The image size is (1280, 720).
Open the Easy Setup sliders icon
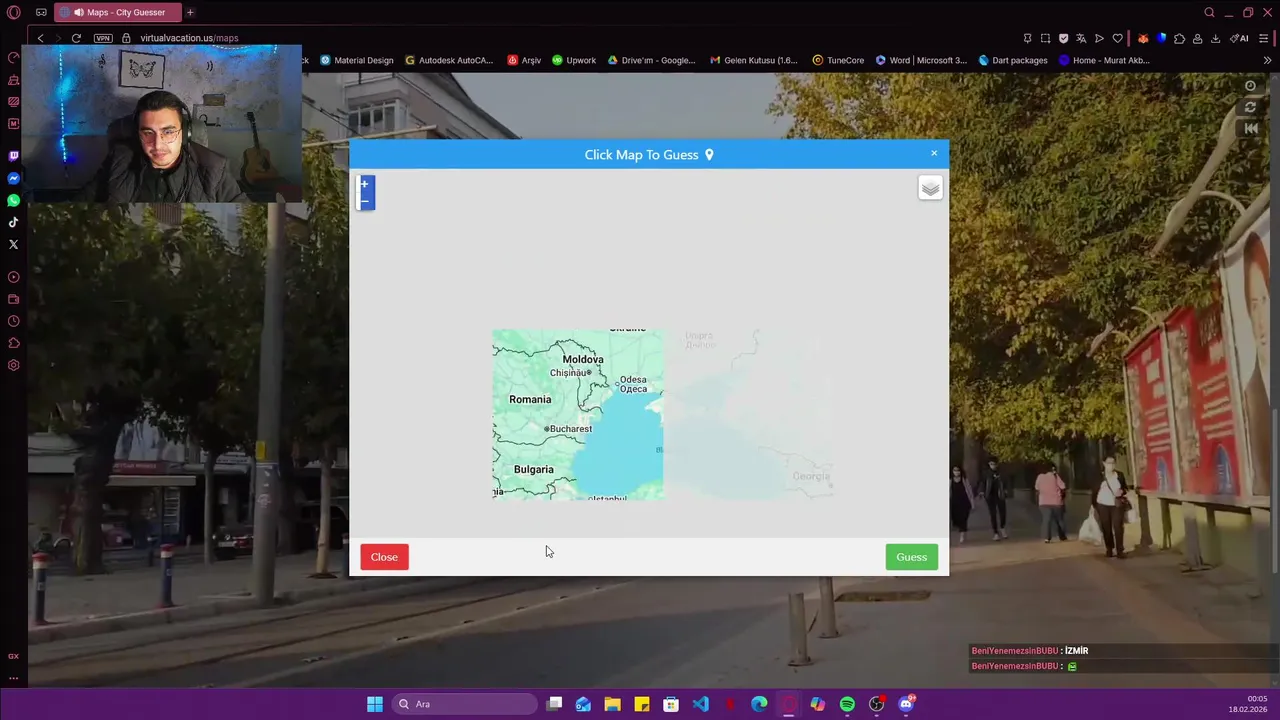point(1263,38)
